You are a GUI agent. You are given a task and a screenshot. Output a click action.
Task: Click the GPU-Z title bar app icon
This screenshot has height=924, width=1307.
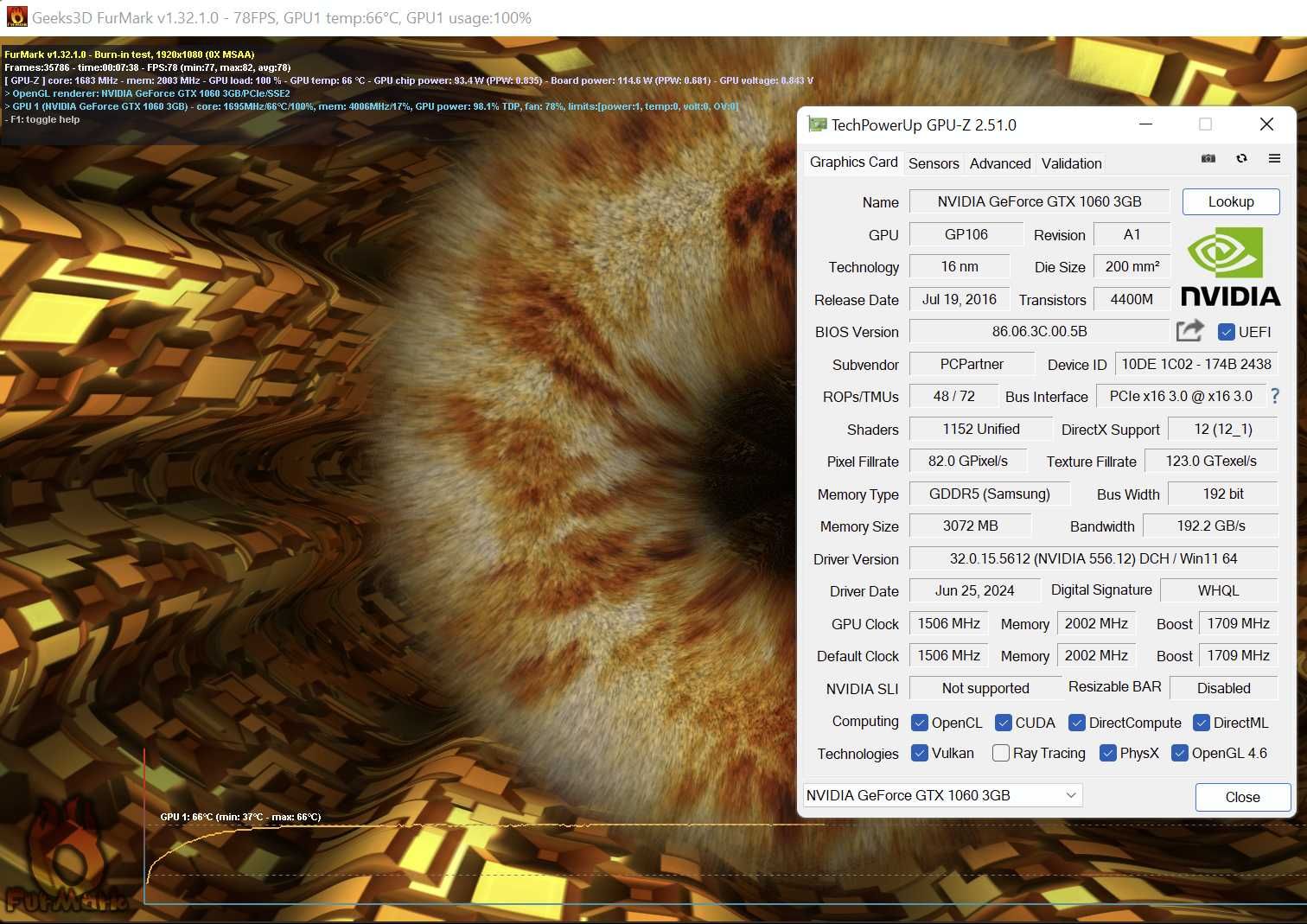pyautogui.click(x=816, y=124)
